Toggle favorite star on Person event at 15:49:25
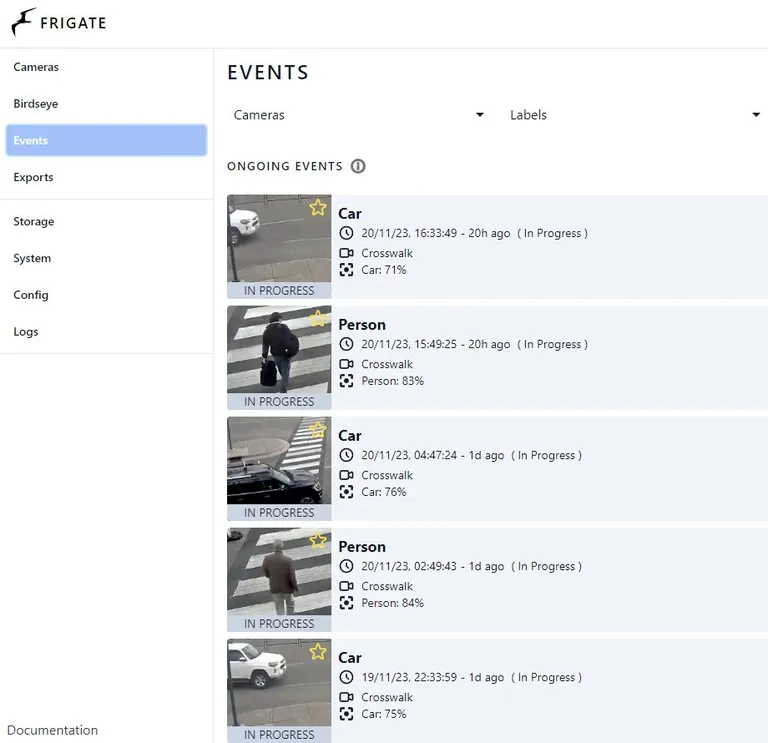 318,319
